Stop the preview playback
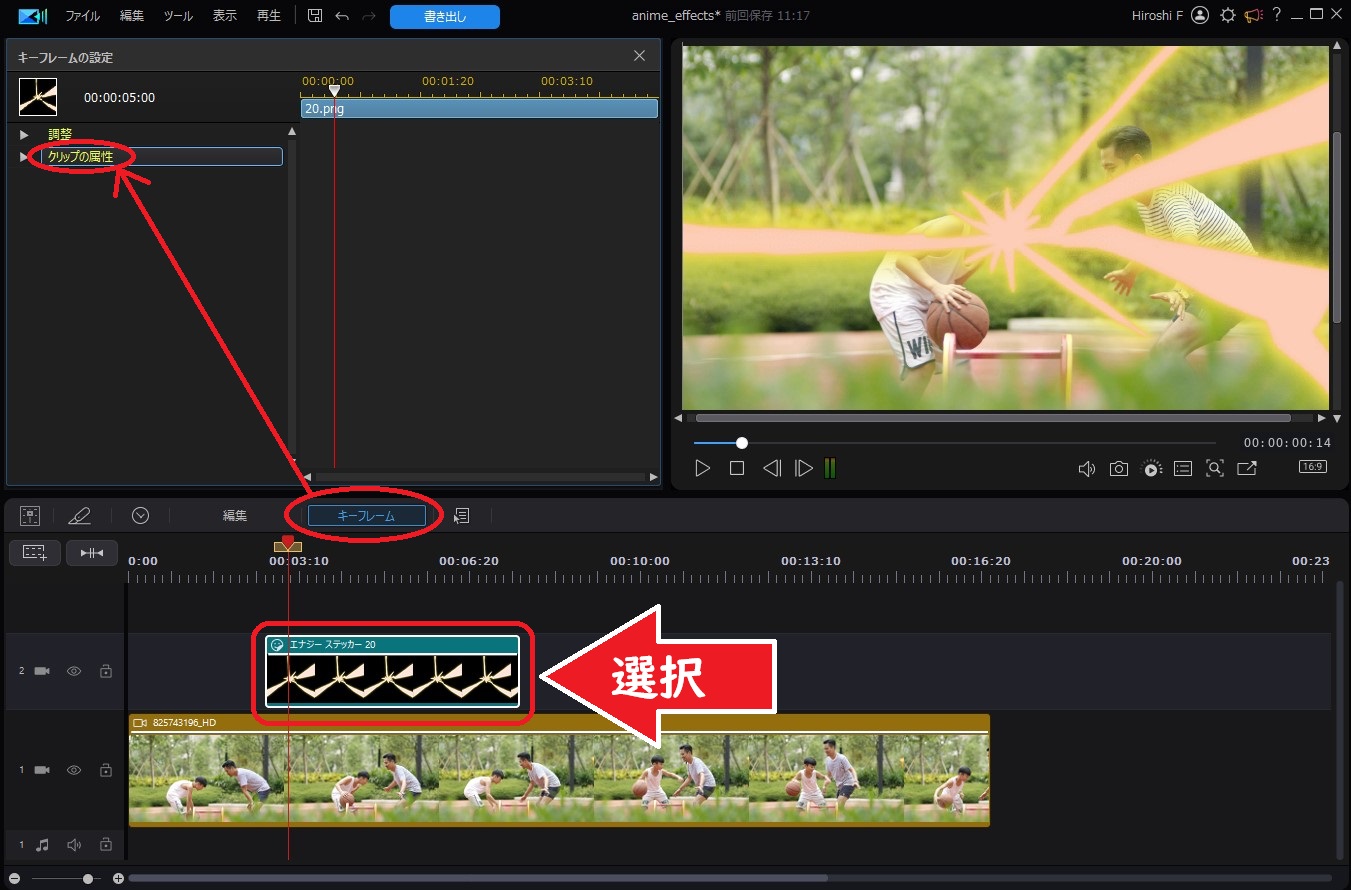 (x=737, y=468)
